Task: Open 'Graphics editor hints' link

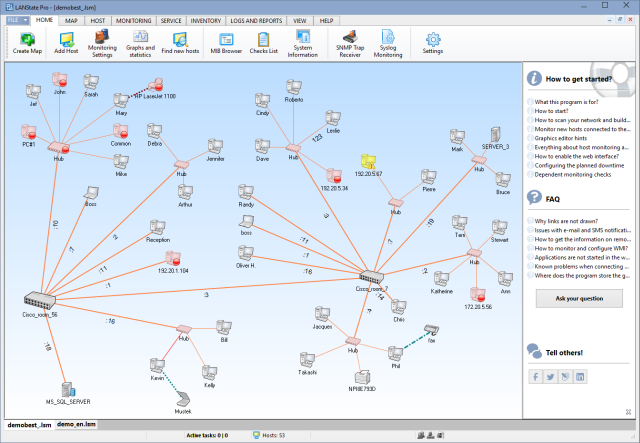Action: tap(561, 138)
